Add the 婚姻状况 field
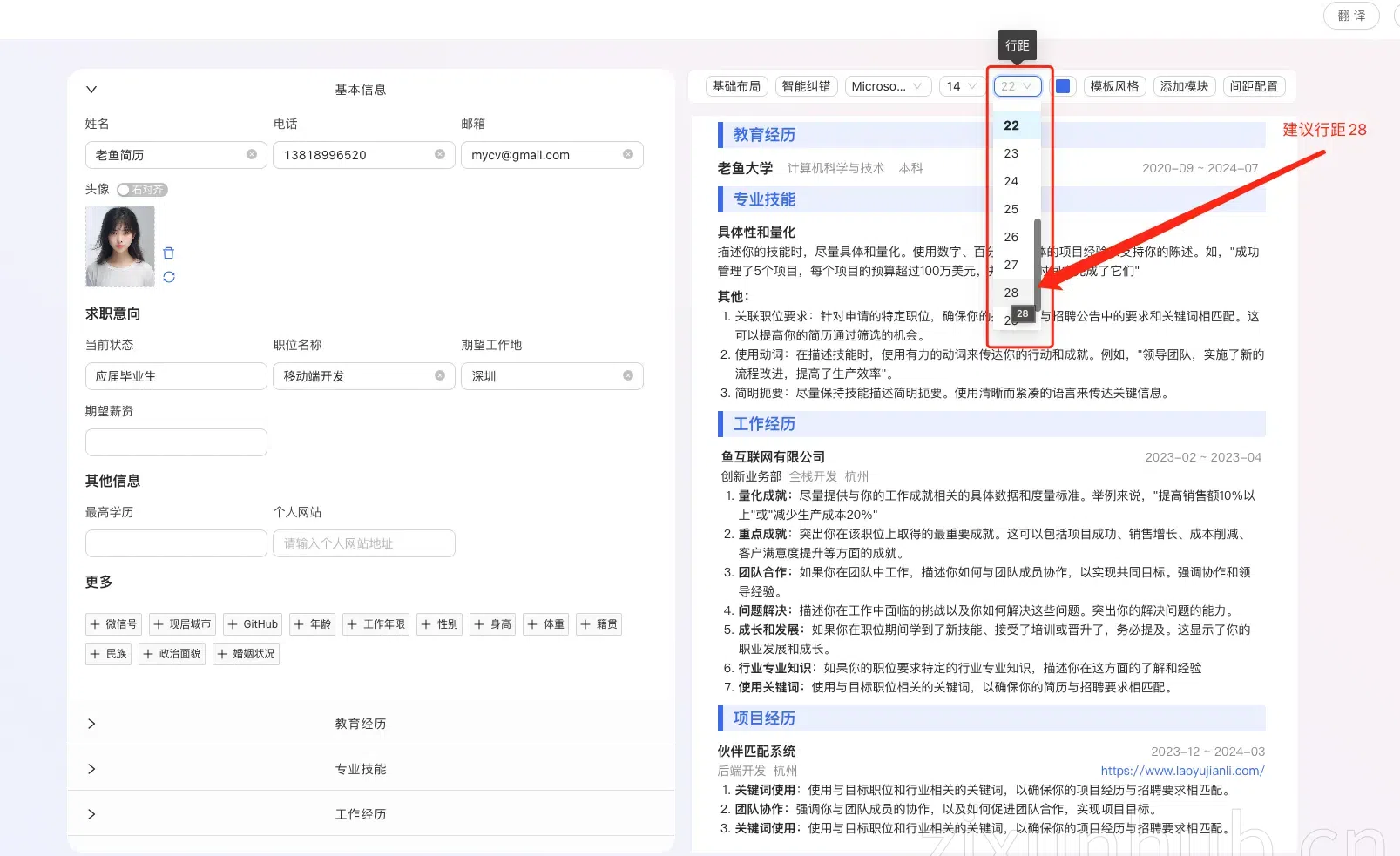 click(x=247, y=654)
